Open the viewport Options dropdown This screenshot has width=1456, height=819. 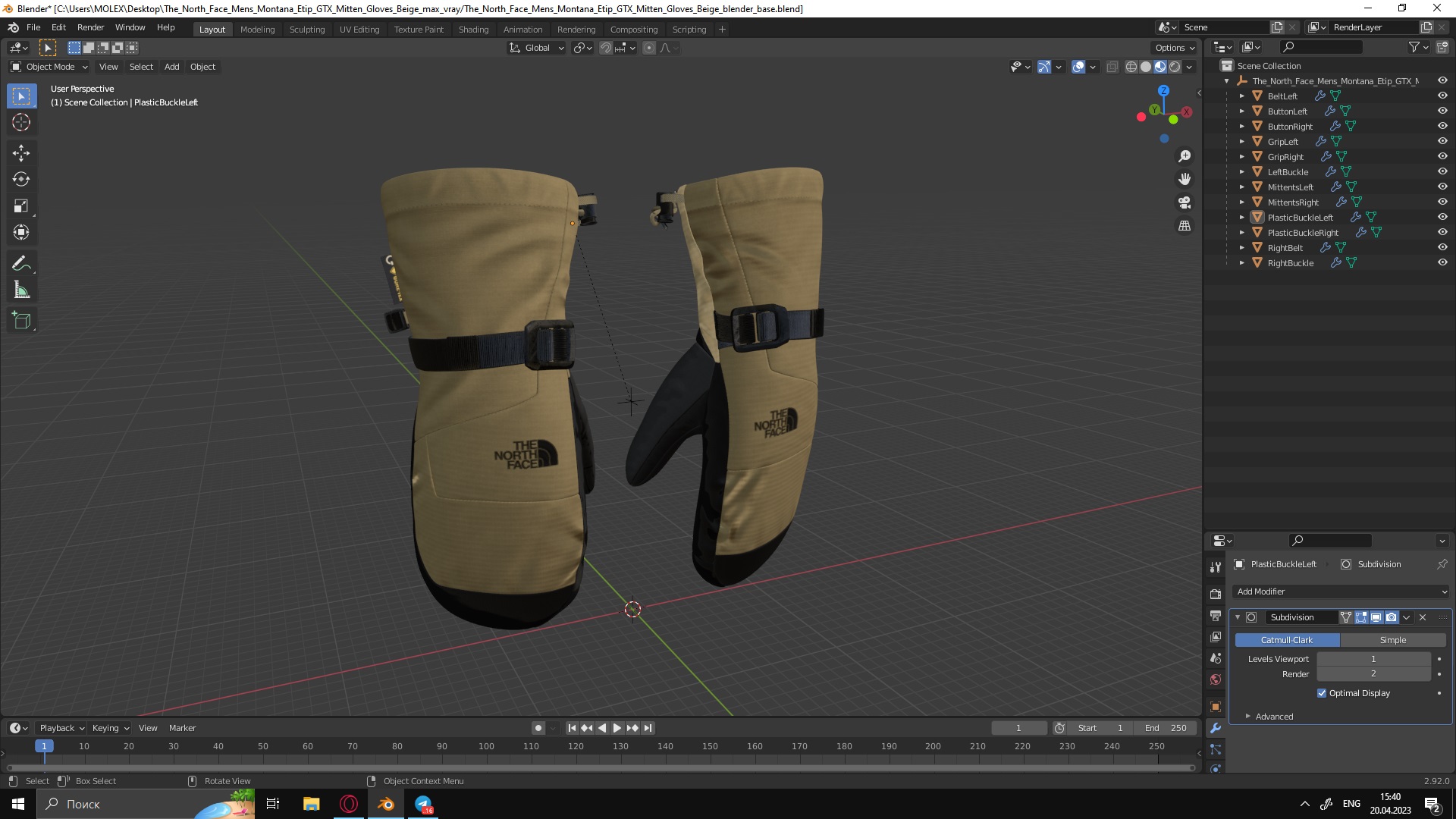1175,48
